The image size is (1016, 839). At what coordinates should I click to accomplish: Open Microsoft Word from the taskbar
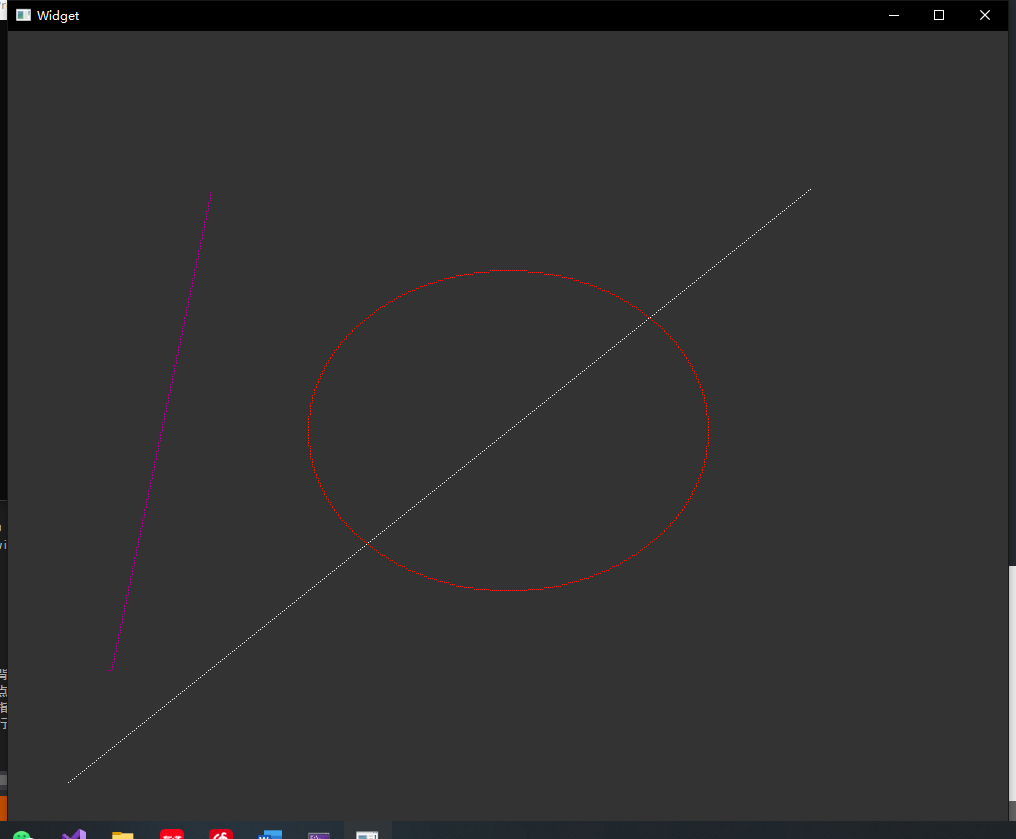coord(270,833)
